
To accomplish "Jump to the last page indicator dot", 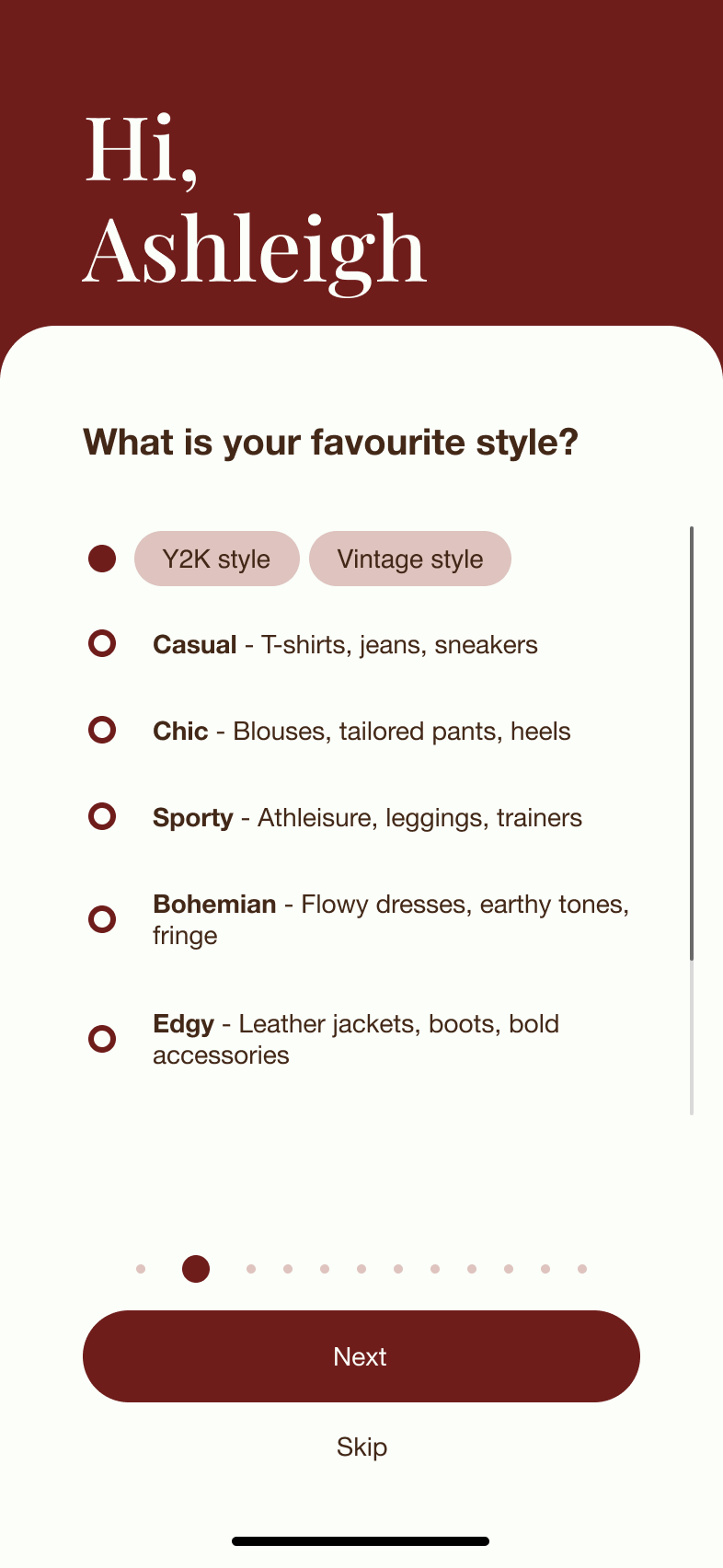I will [x=582, y=1269].
